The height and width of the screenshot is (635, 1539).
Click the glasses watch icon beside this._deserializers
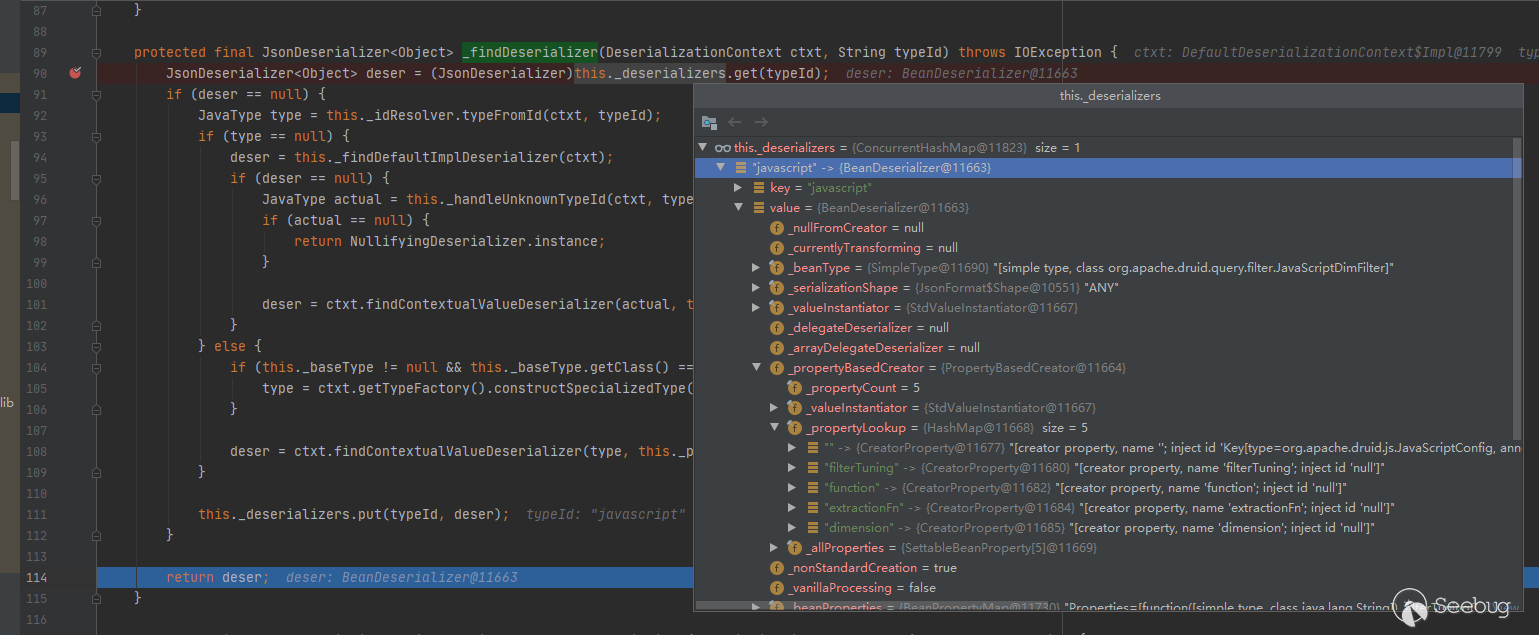point(722,148)
